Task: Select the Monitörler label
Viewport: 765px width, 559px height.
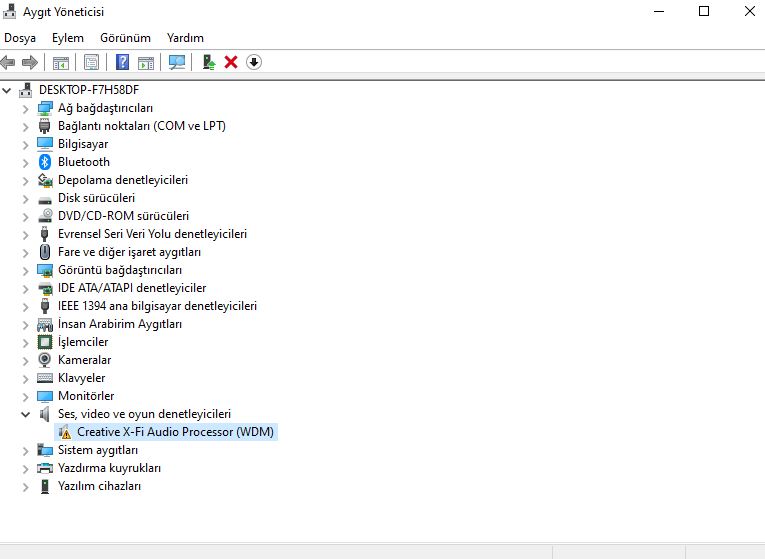Action: [x=86, y=396]
